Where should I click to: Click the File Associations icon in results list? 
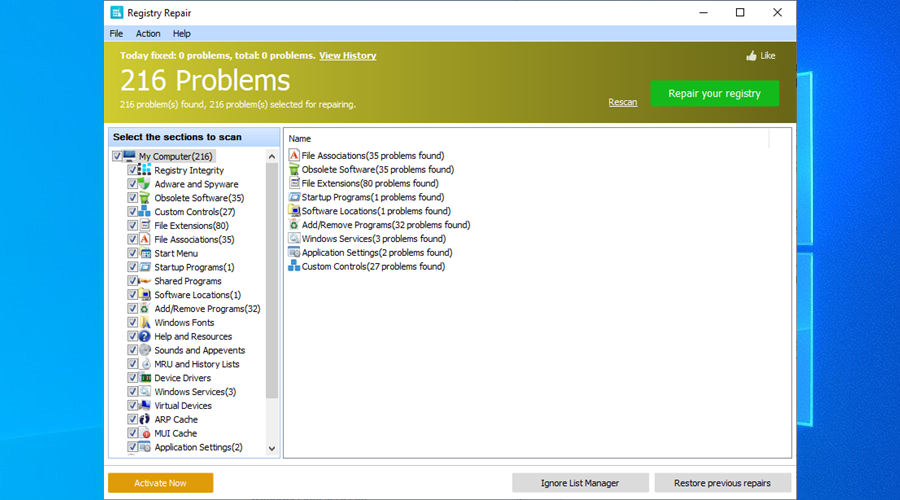coord(294,156)
